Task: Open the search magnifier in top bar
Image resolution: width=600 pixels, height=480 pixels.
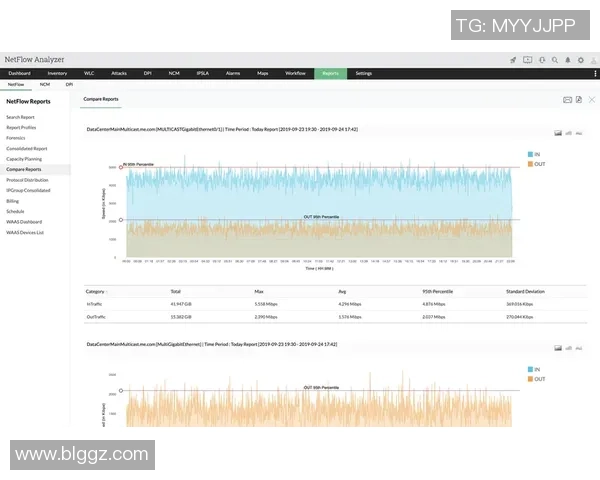Action: 554,60
